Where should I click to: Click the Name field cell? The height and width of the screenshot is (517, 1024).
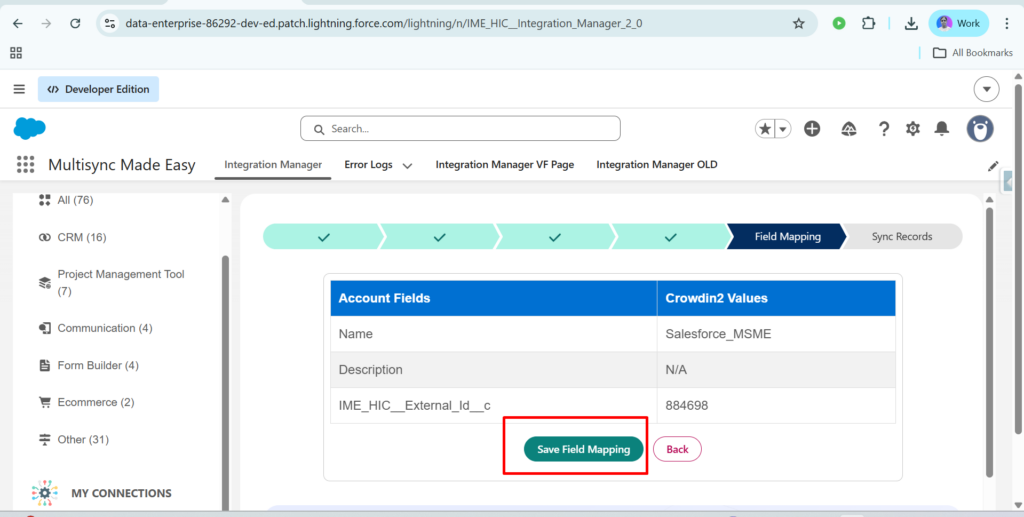[x=494, y=334]
